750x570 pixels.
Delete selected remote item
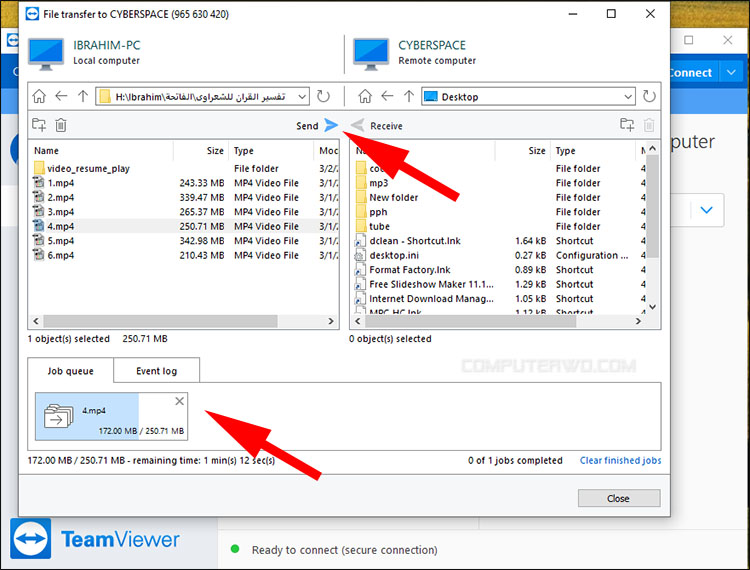(x=649, y=125)
